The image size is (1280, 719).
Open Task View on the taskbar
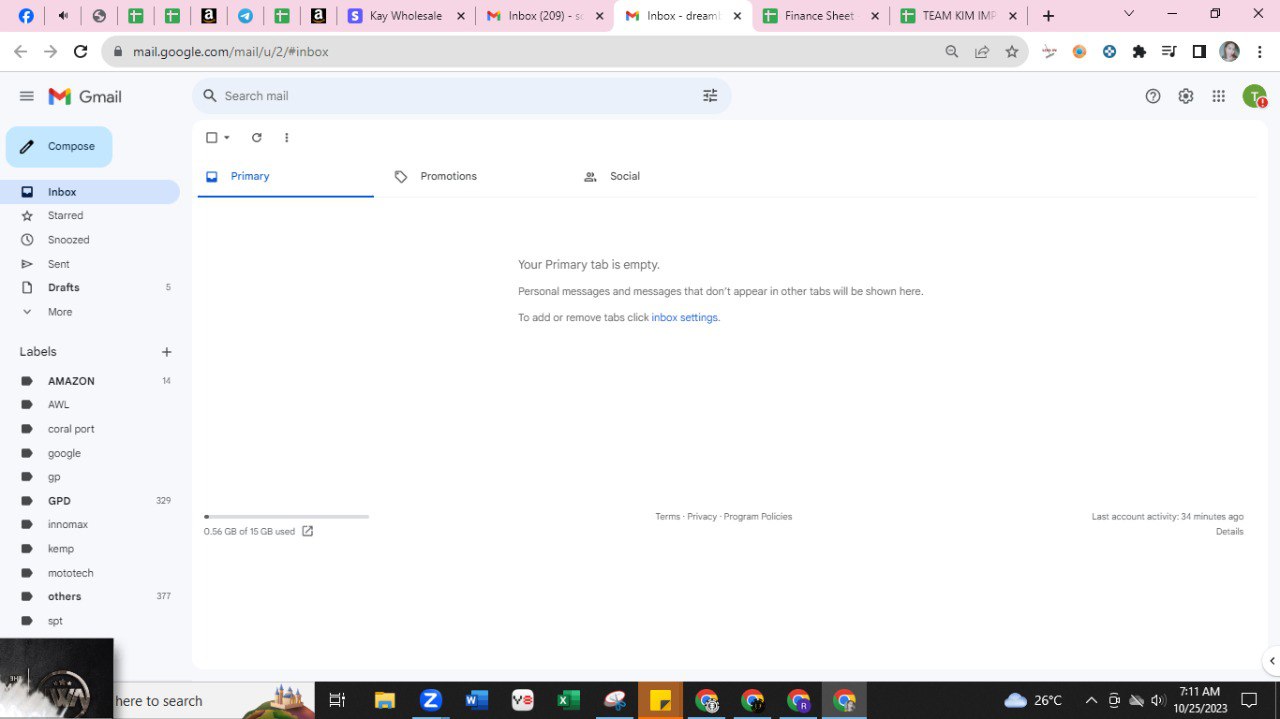point(337,700)
